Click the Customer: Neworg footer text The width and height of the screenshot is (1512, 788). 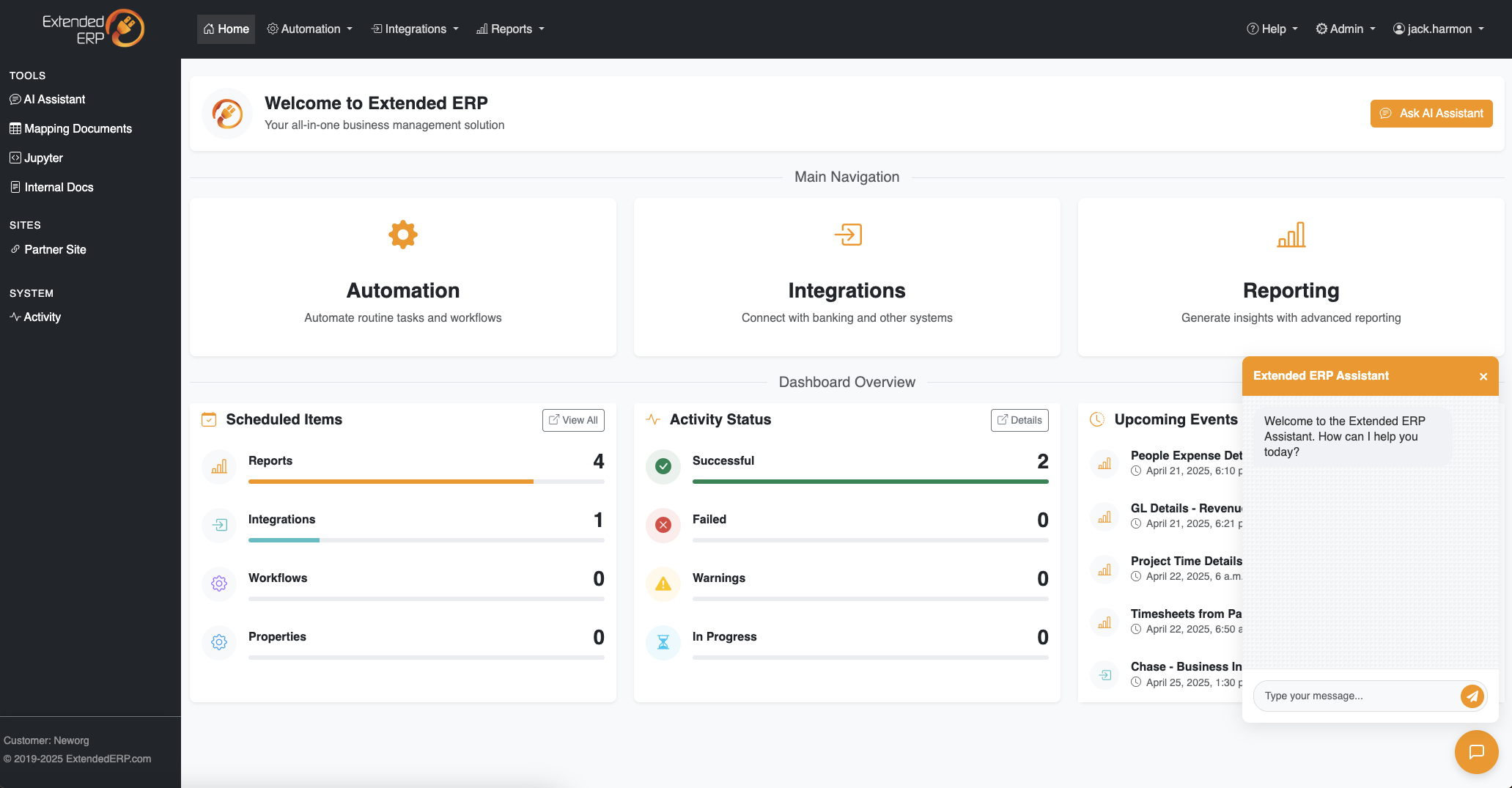(x=46, y=740)
